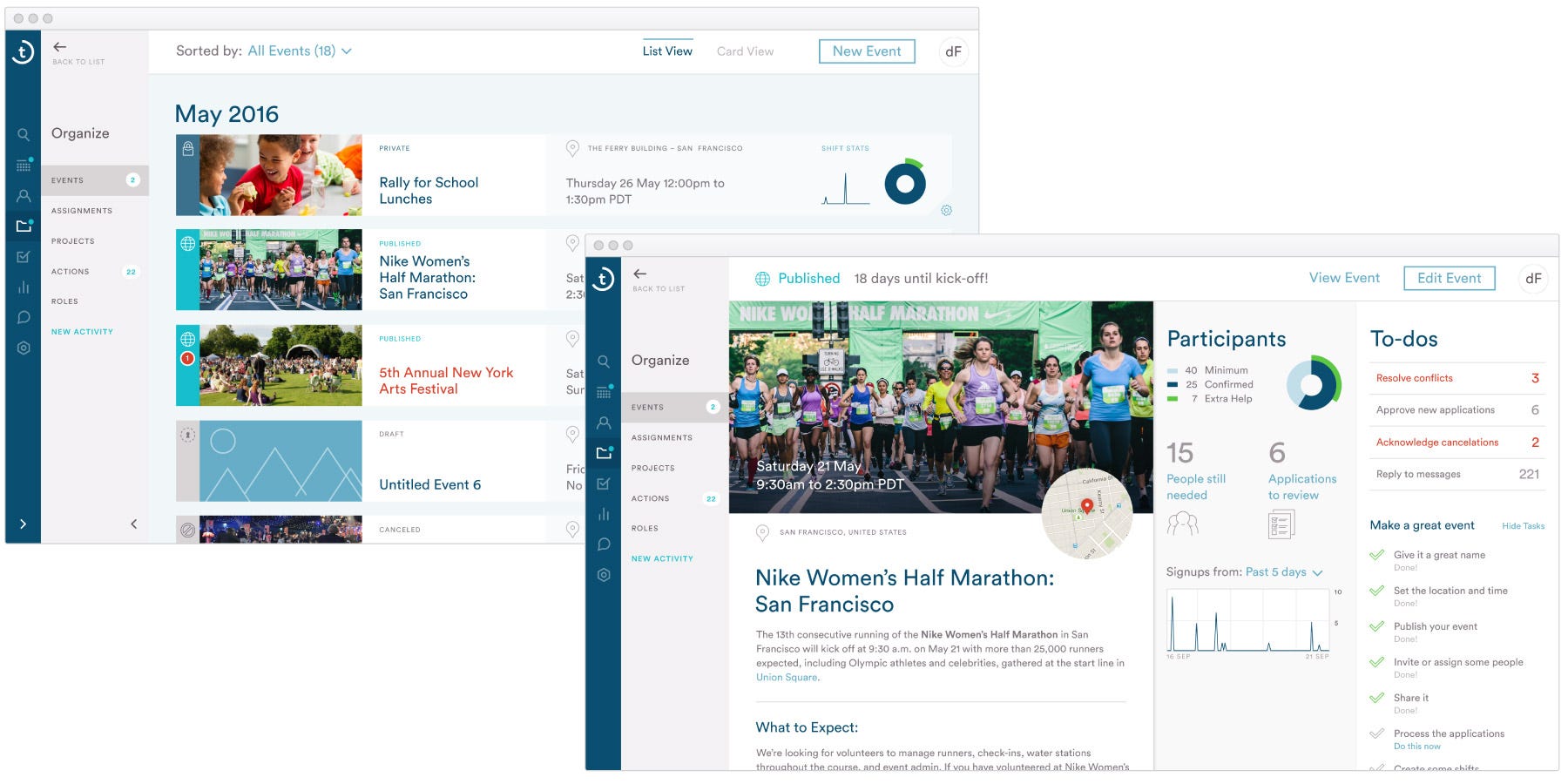Open search in the front event detail window
This screenshot has height=784, width=1568.
604,362
